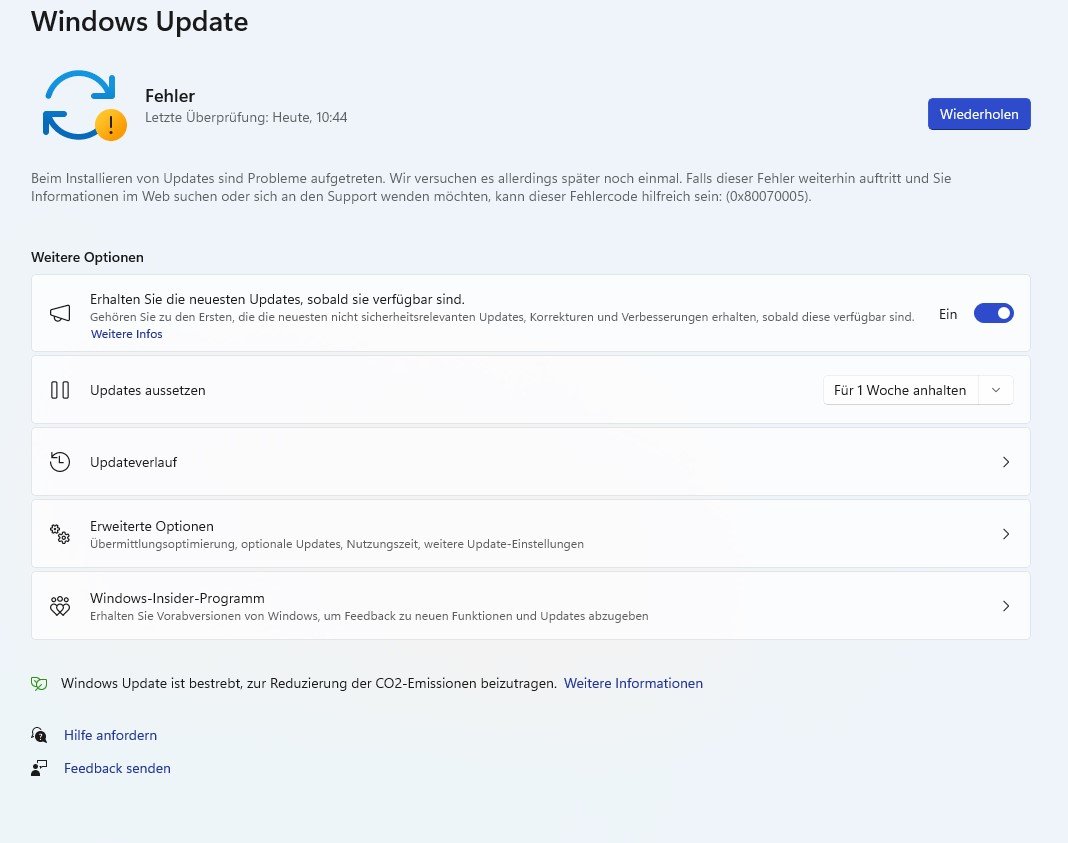Screen dimensions: 1068x843
Task: Open the pause duration dropdown arrow
Action: coord(996,390)
